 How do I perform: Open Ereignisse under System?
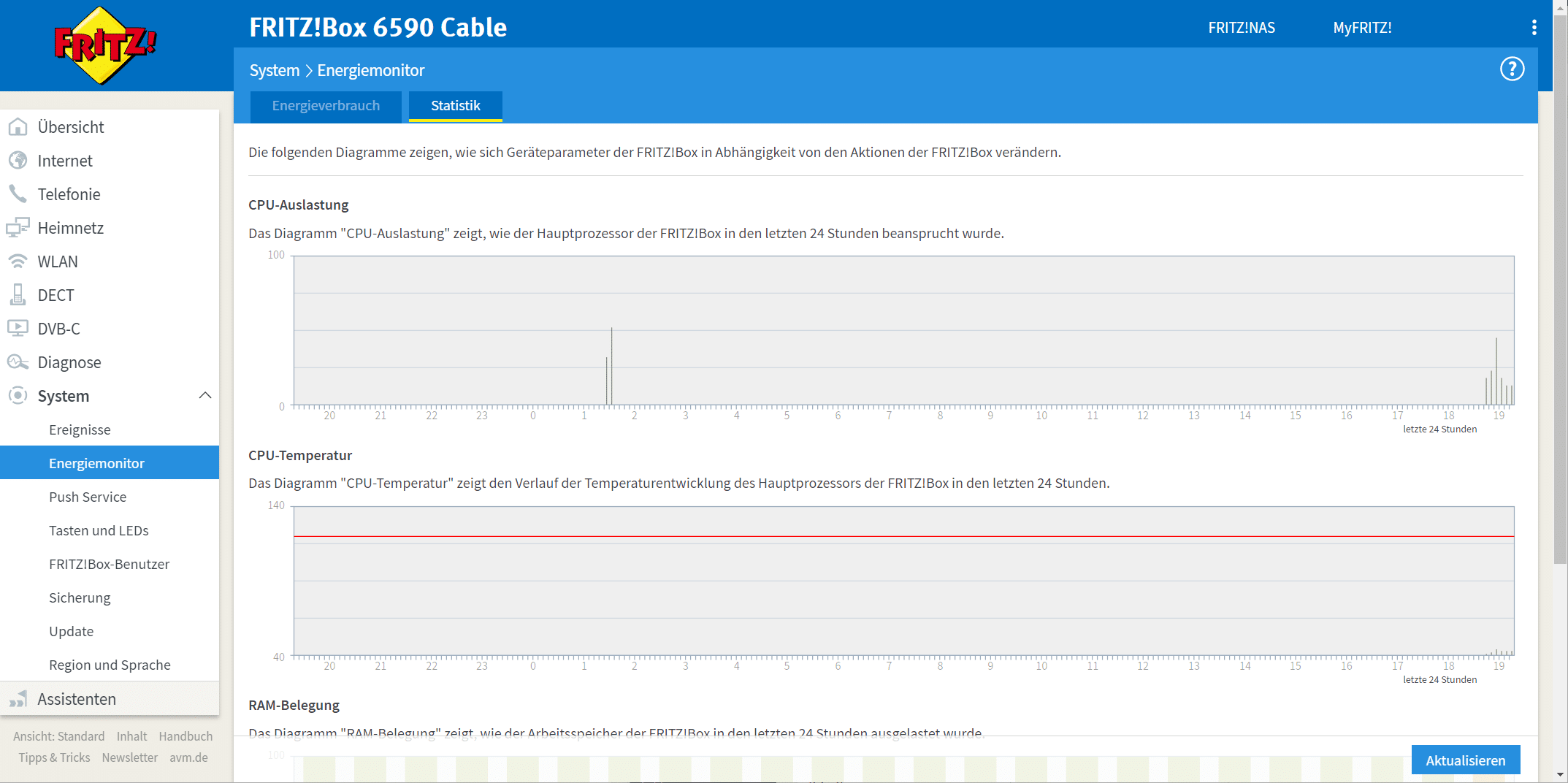(x=80, y=429)
